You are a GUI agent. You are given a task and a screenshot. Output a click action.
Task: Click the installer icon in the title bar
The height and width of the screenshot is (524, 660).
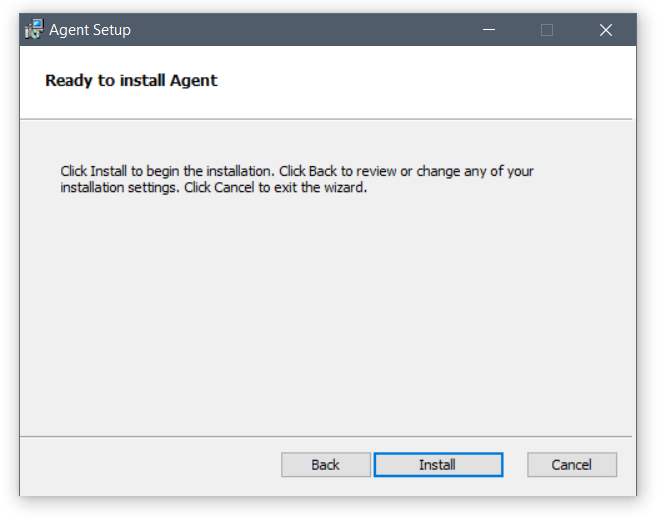(x=34, y=29)
